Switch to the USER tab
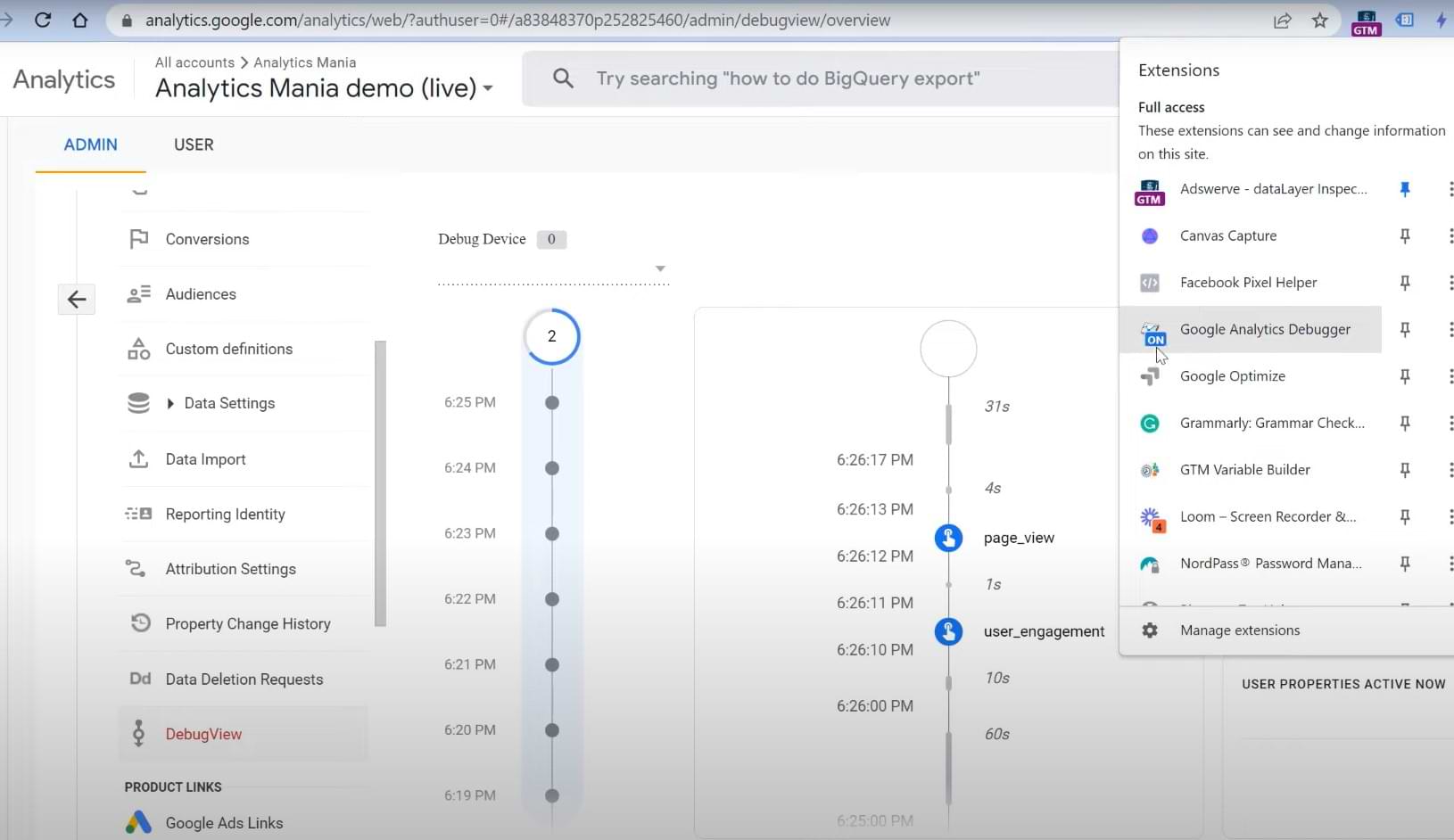1454x840 pixels. tap(194, 144)
